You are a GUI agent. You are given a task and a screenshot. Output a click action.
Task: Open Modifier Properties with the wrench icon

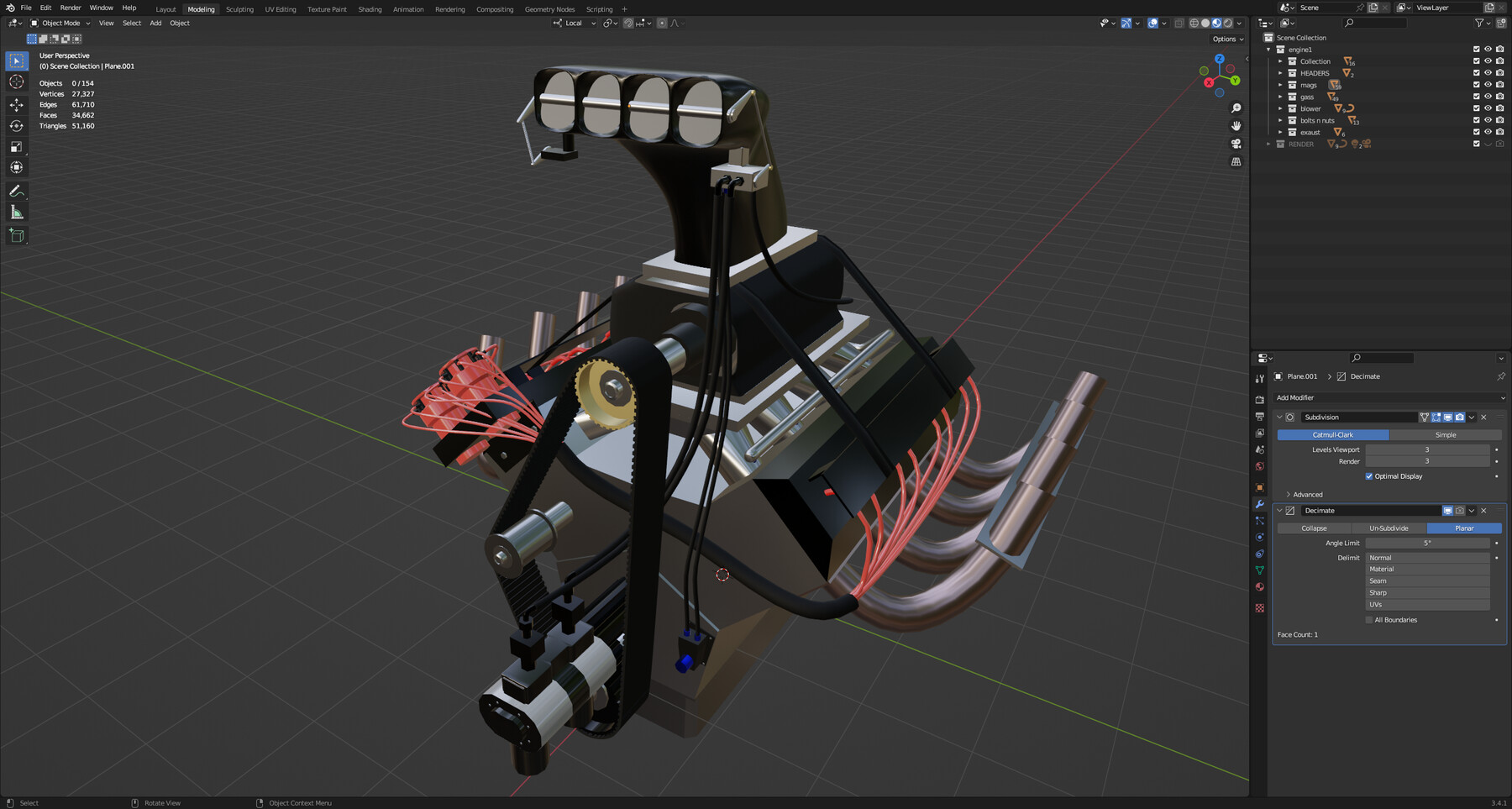point(1259,504)
